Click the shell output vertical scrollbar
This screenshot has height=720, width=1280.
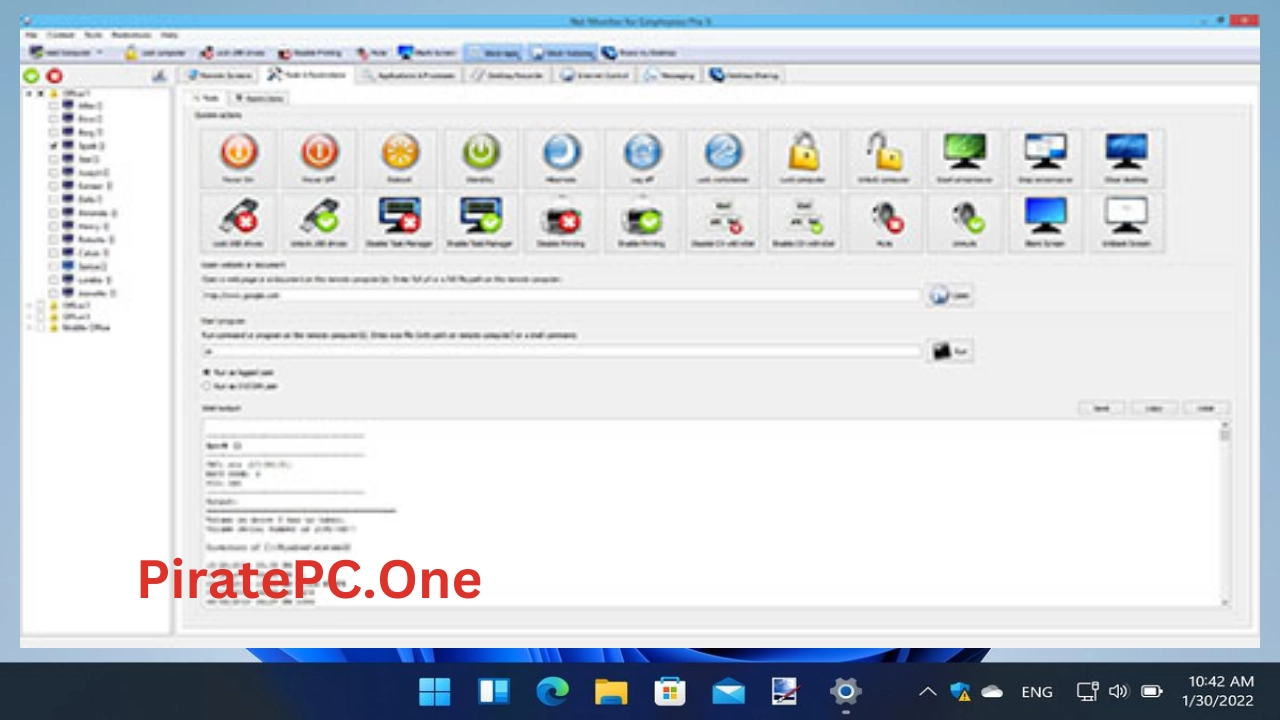coord(1225,512)
